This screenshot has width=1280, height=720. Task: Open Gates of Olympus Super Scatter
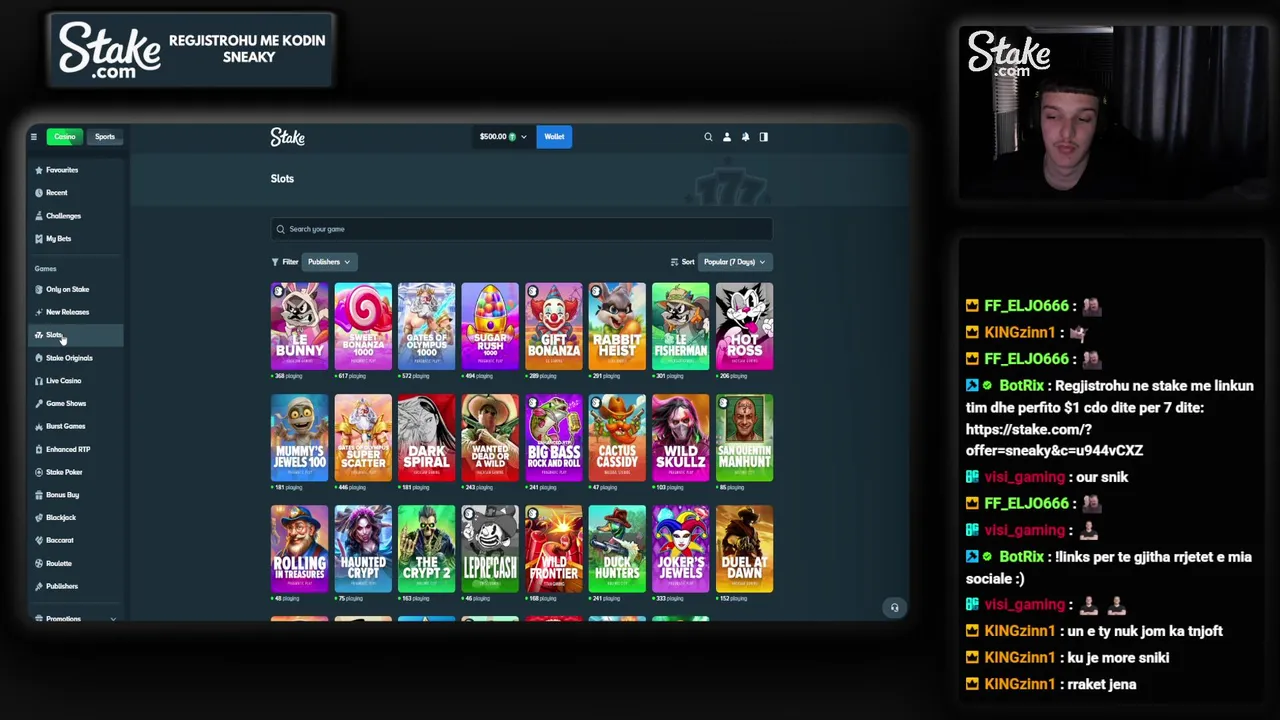(363, 438)
